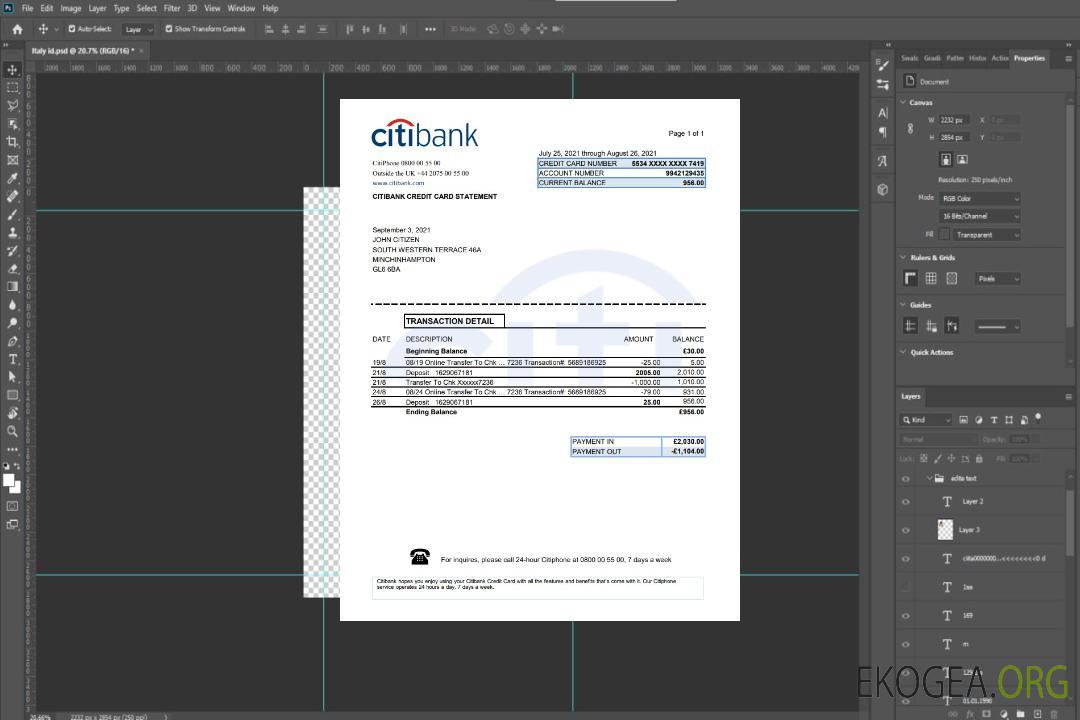
Task: Click the create new layer icon
Action: pos(1037,714)
